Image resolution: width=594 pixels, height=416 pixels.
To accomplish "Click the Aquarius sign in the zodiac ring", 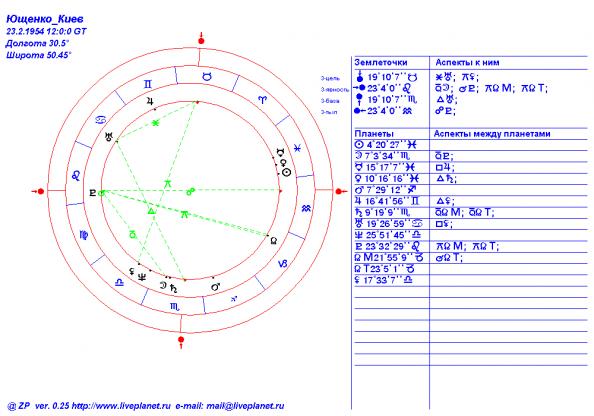I will pyautogui.click(x=306, y=208).
